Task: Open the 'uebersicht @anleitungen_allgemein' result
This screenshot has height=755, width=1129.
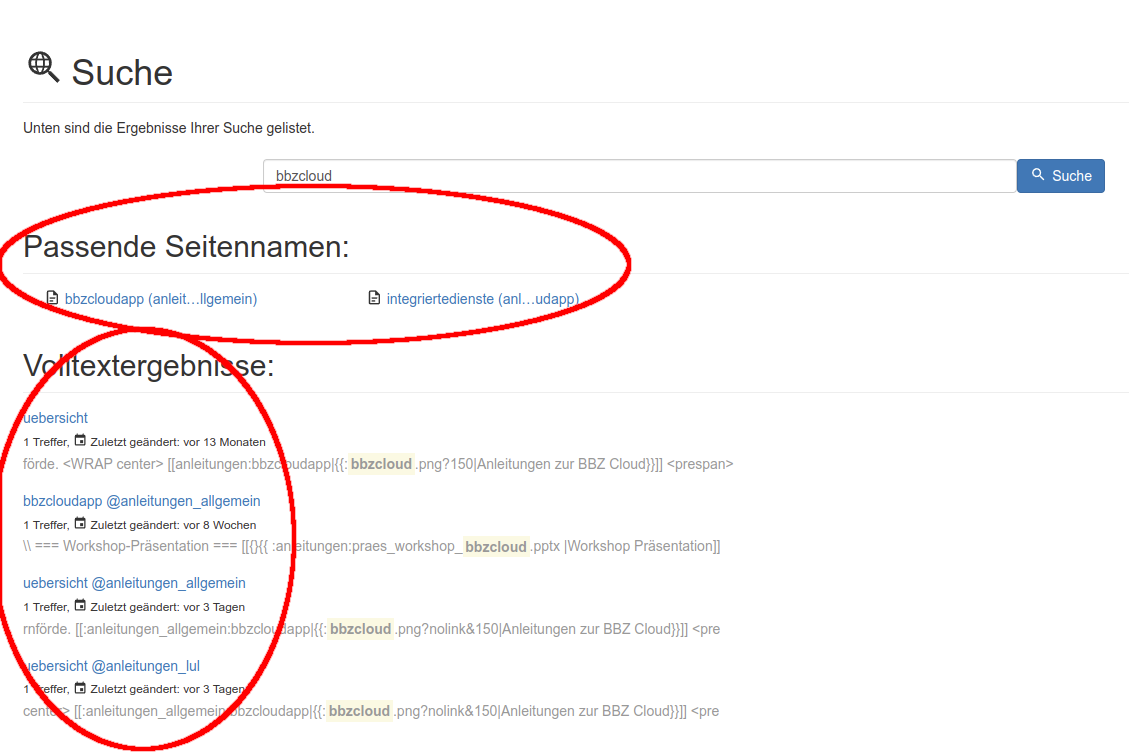Action: [x=134, y=583]
